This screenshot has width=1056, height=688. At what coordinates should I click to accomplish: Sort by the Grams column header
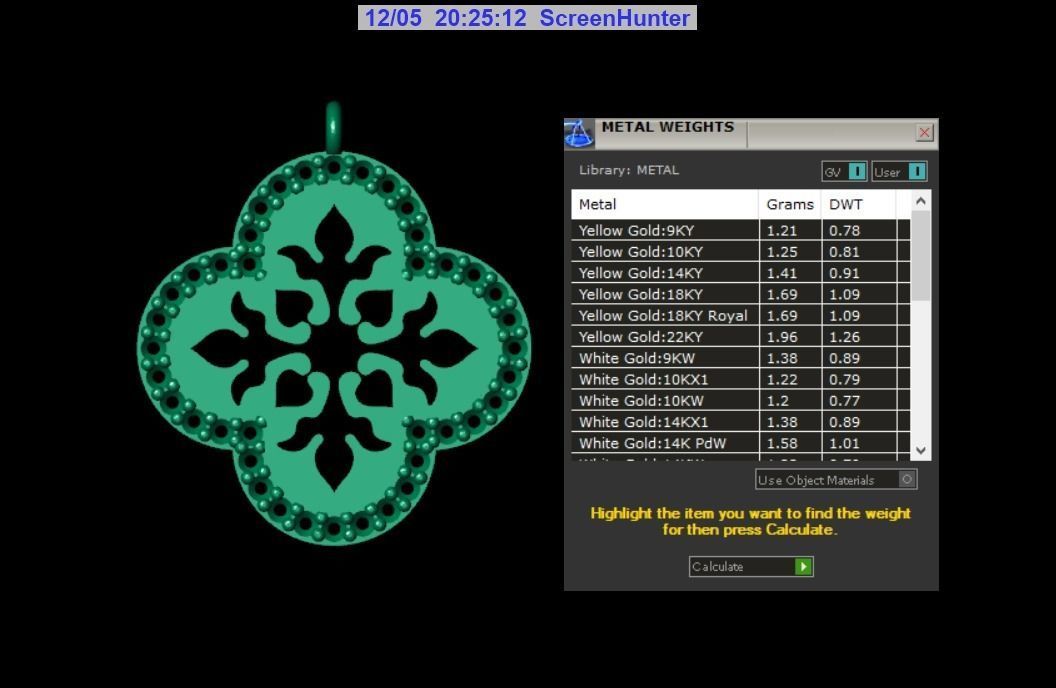[x=790, y=204]
